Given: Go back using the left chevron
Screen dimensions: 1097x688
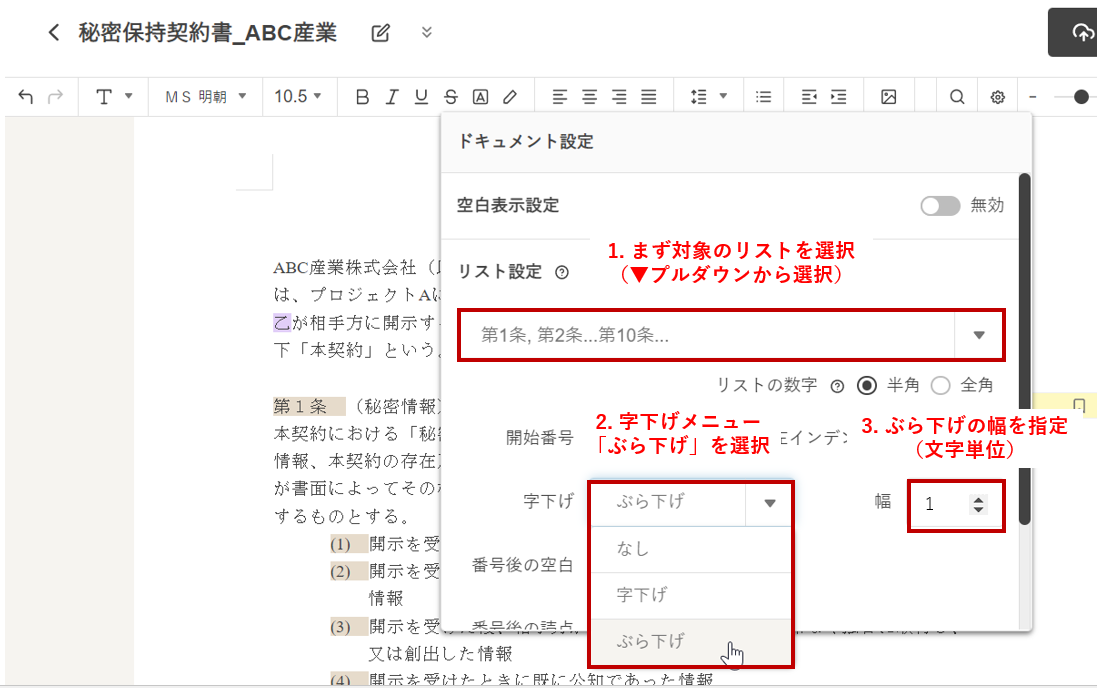Looking at the screenshot, I should (54, 33).
